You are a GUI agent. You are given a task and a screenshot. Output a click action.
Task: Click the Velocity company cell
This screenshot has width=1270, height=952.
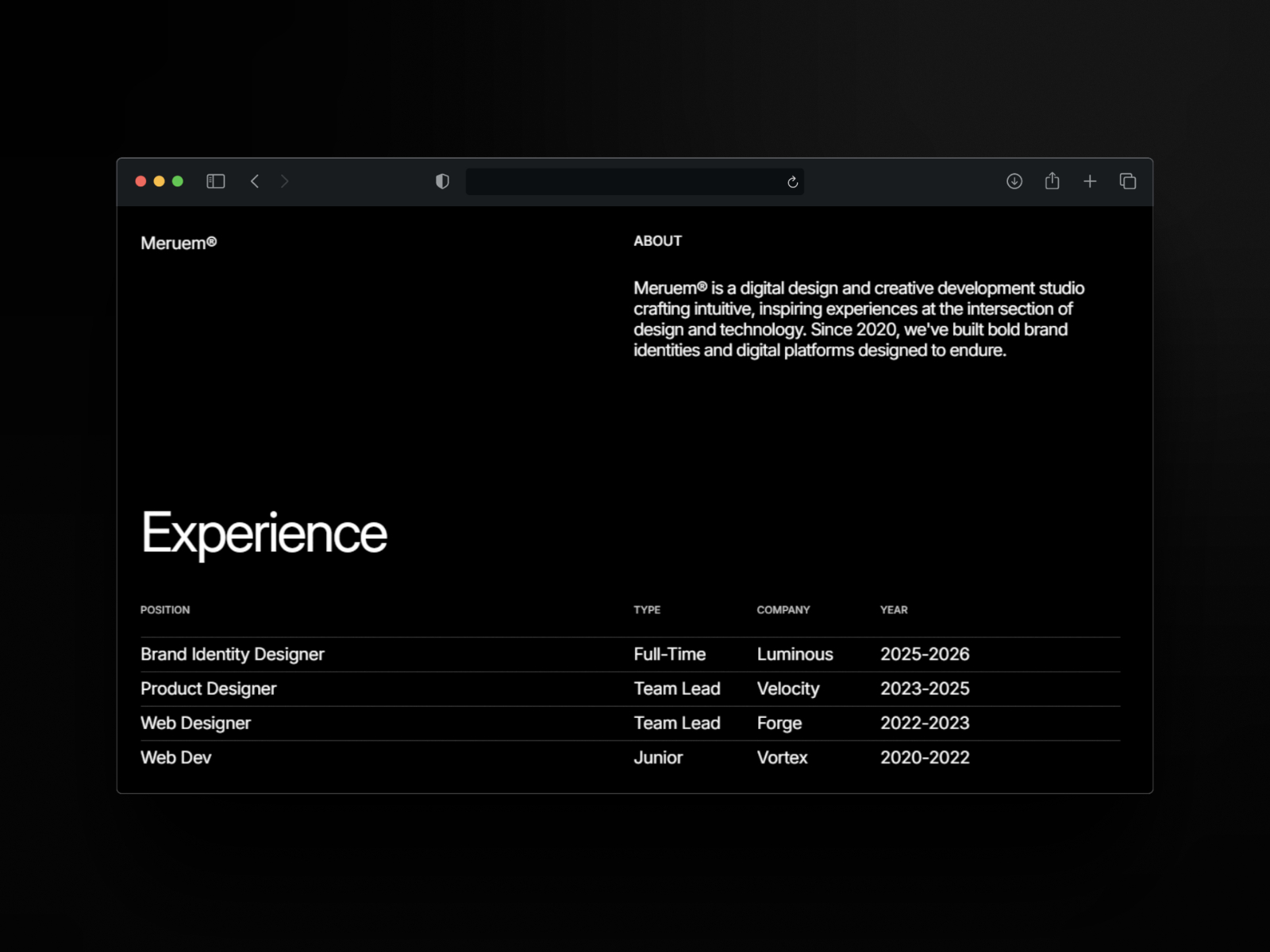click(788, 689)
